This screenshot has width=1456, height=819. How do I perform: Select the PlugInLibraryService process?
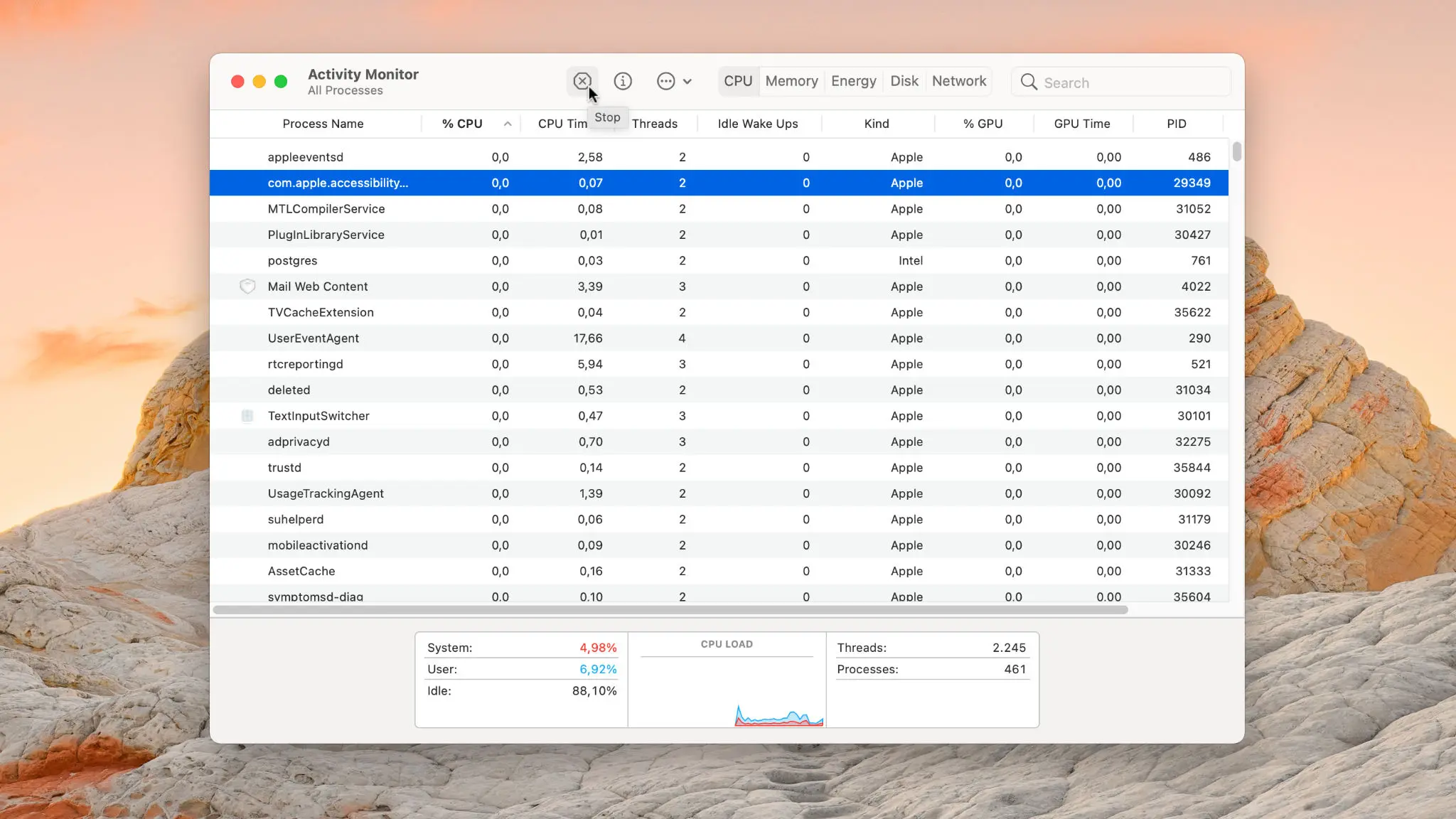pos(719,235)
